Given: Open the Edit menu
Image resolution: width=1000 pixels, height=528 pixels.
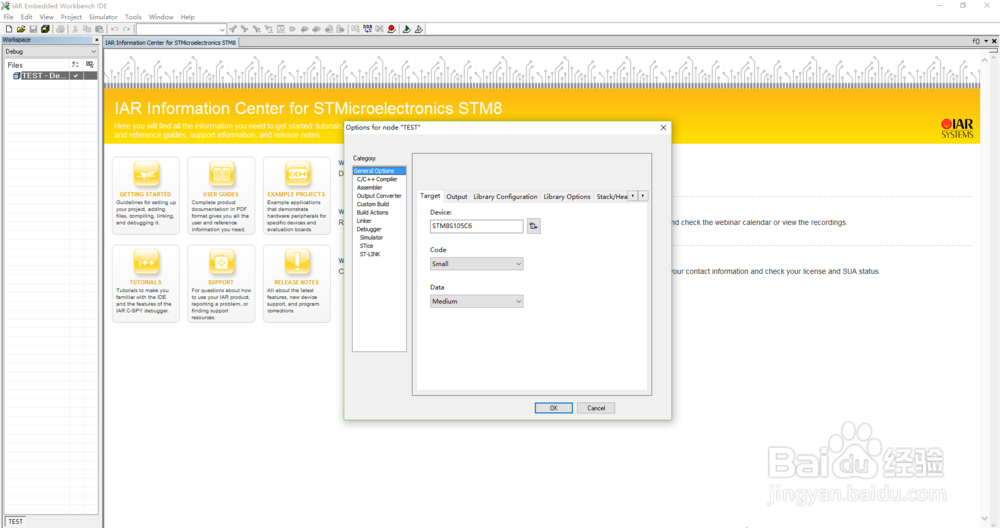Looking at the screenshot, I should (26, 17).
